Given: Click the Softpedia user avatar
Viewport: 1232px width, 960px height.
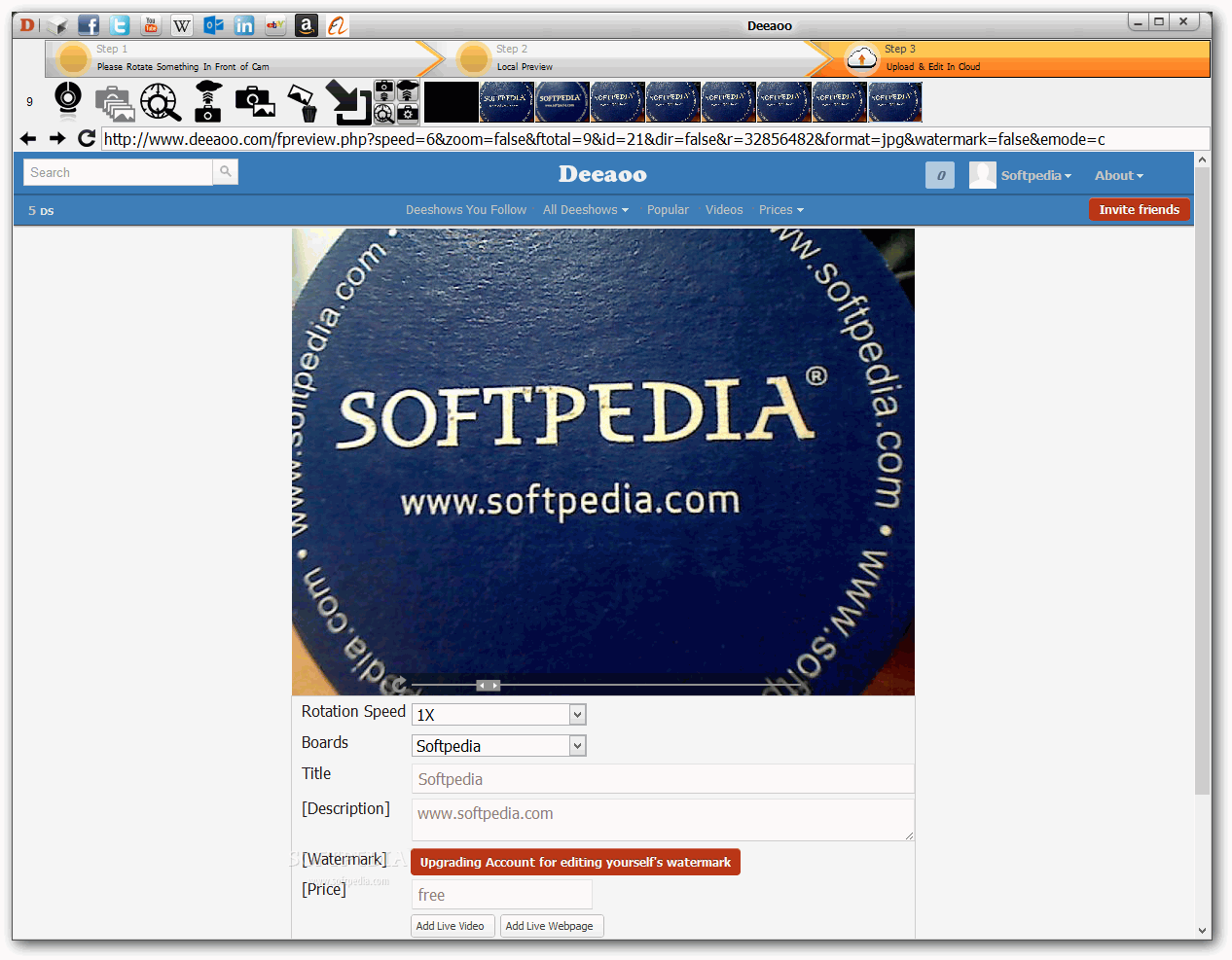Looking at the screenshot, I should pyautogui.click(x=983, y=175).
